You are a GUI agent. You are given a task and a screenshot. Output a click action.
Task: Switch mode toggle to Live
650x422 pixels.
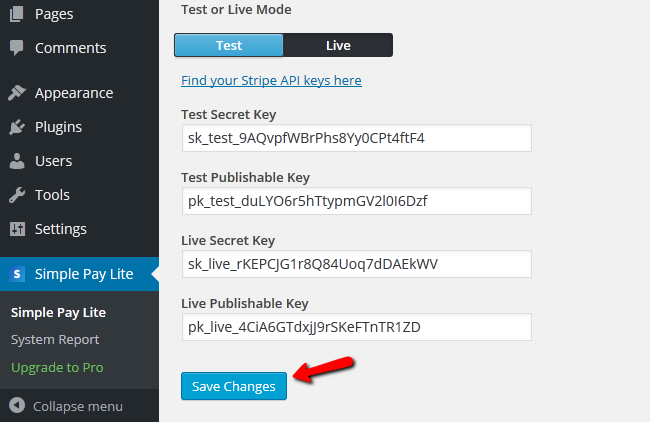[338, 45]
